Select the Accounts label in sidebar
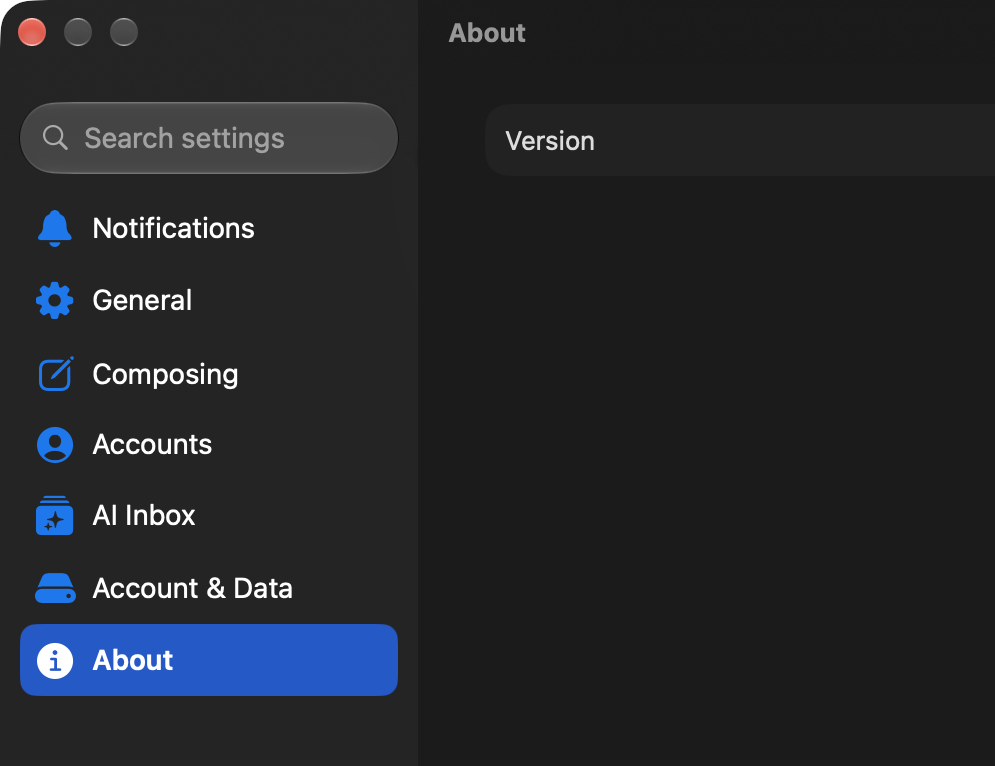The image size is (995, 766). [x=152, y=444]
